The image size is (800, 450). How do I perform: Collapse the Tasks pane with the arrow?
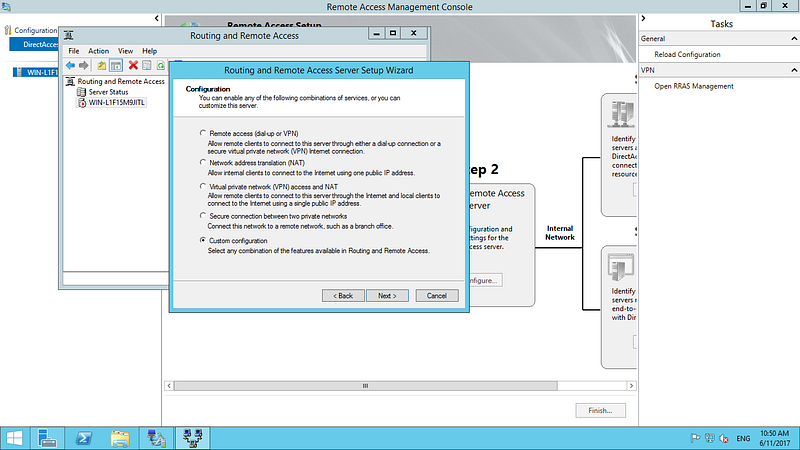pos(643,18)
